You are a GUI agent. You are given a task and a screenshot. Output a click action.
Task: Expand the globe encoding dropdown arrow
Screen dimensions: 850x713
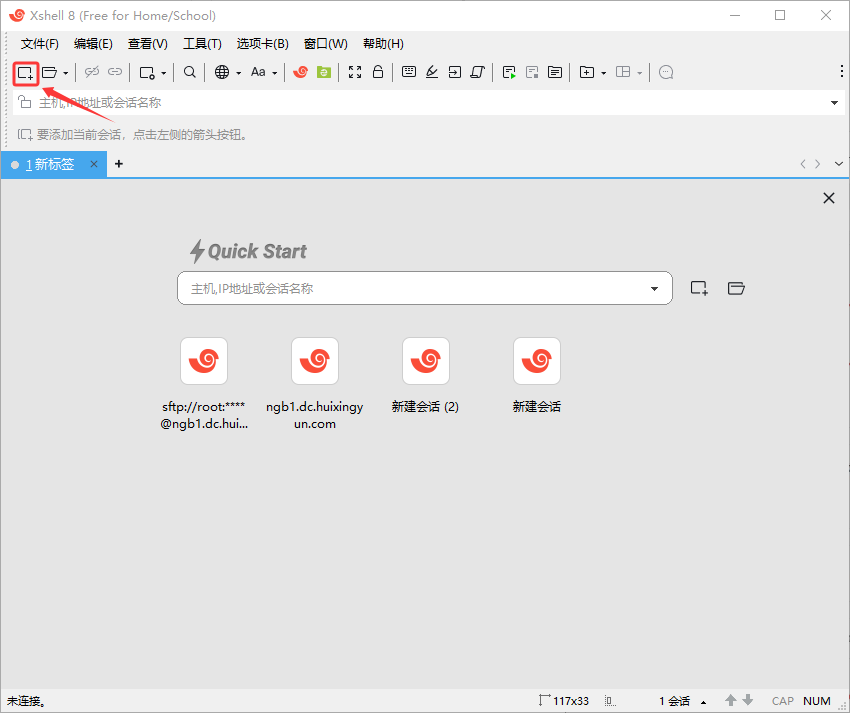pyautogui.click(x=239, y=73)
